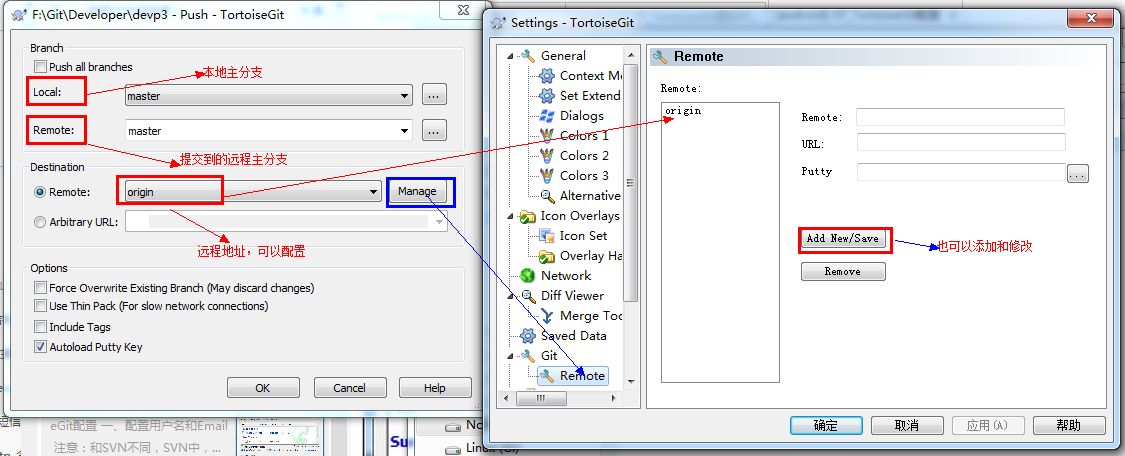
Task: Select Network in the settings tree
Action: 566,275
